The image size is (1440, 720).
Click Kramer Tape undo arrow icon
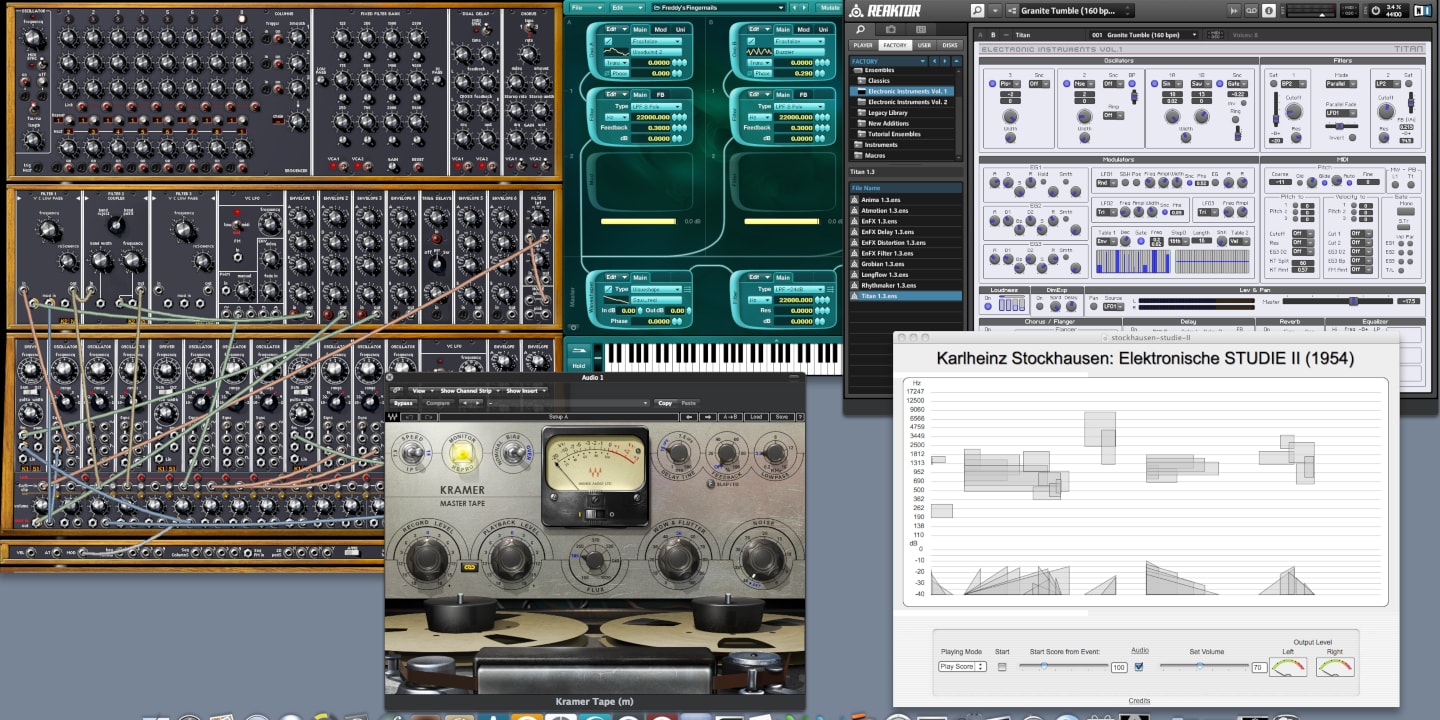tap(410, 417)
